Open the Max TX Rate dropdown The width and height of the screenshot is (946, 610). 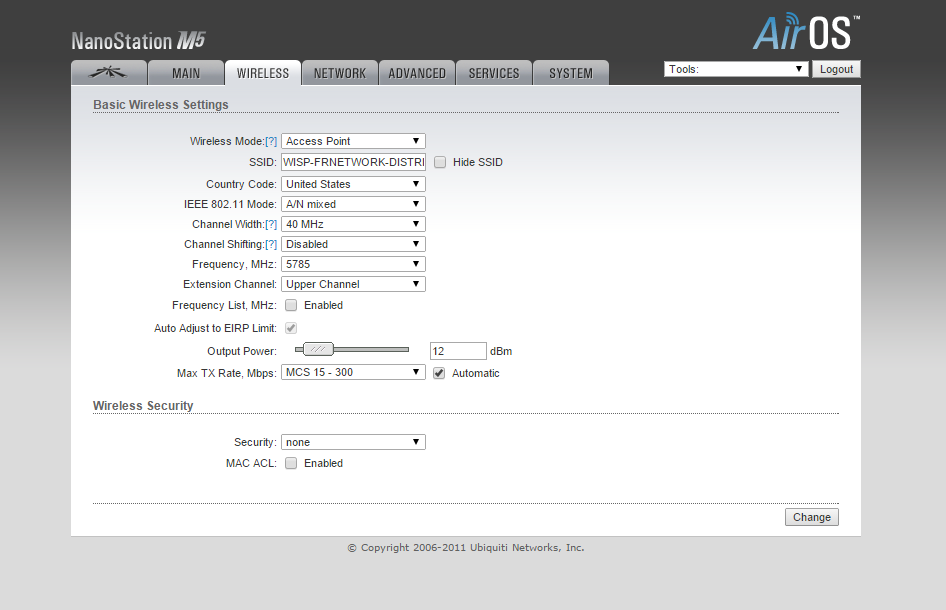click(x=354, y=372)
